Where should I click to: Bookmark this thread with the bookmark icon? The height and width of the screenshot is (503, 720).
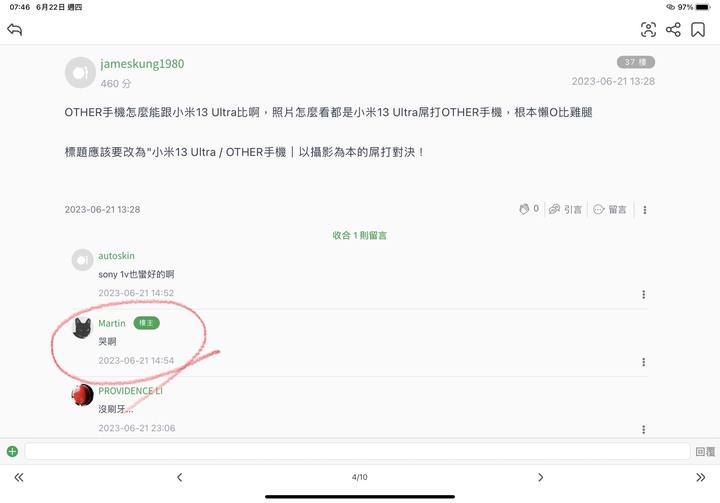pyautogui.click(x=698, y=30)
